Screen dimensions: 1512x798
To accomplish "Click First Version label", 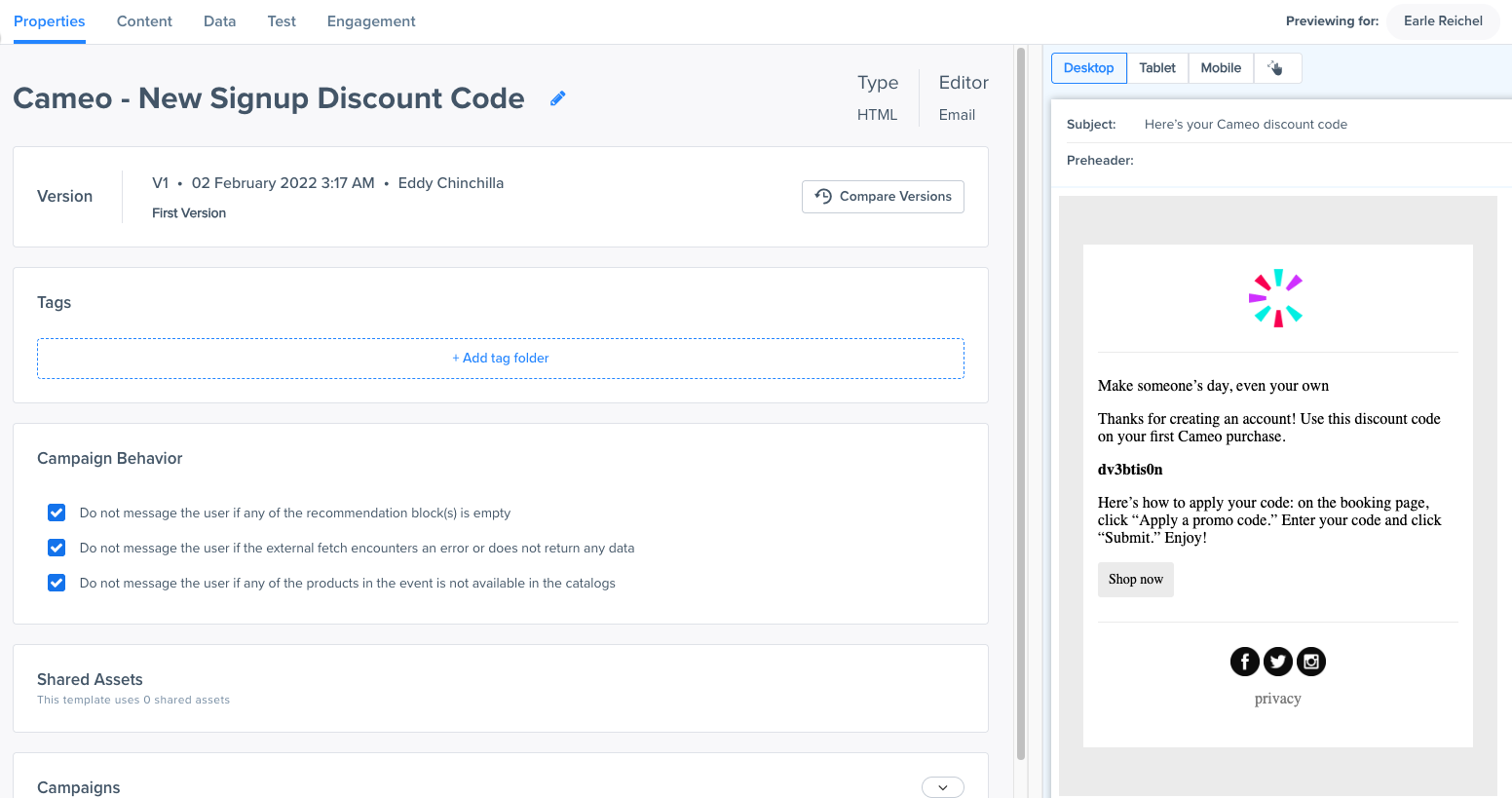I will pos(189,213).
